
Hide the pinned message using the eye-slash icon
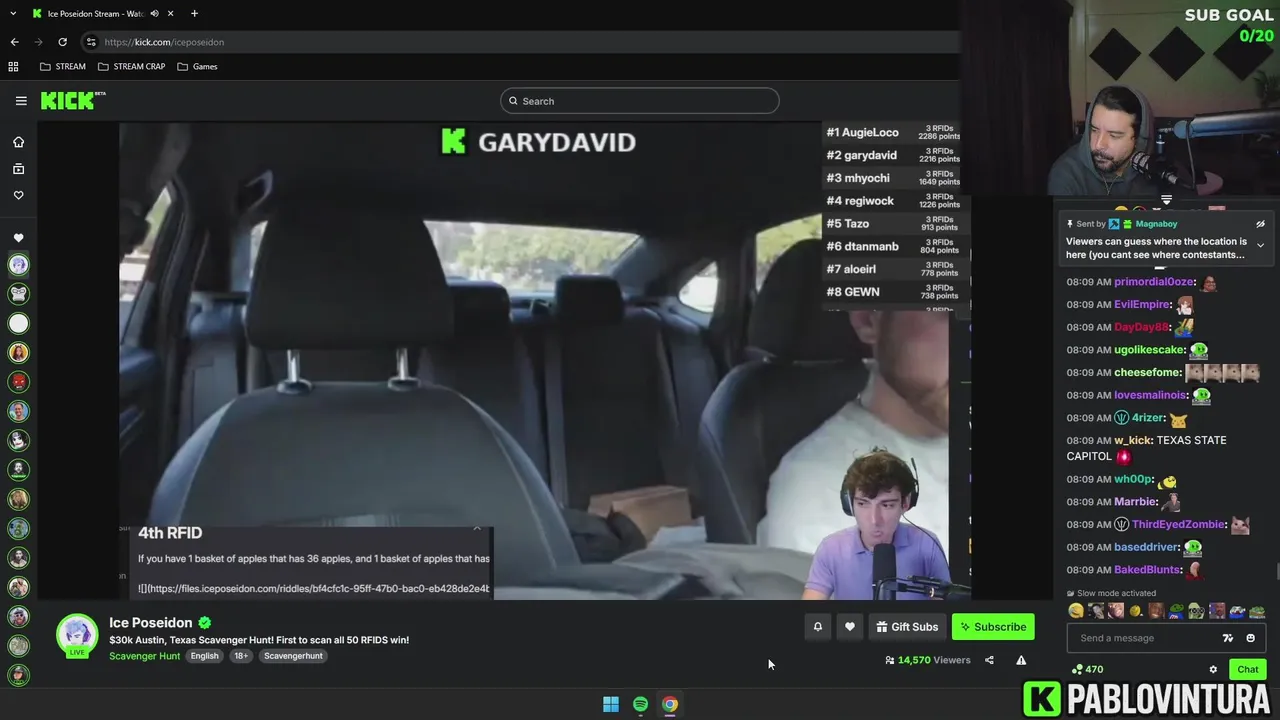(x=1260, y=224)
